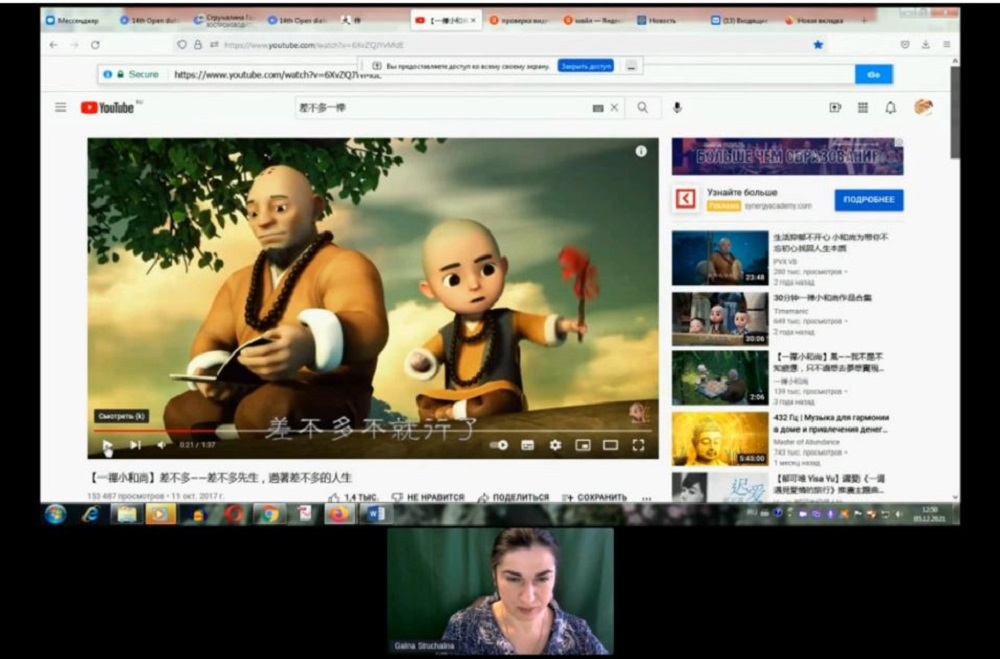This screenshot has width=1000, height=659.
Task: Toggle theater mode view
Action: 610,445
